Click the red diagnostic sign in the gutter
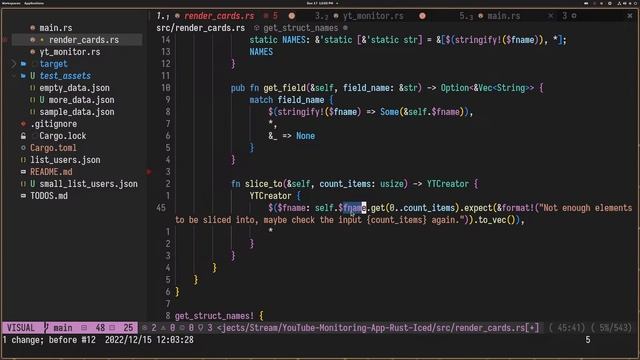The height and width of the screenshot is (360, 640). click(x=149, y=172)
